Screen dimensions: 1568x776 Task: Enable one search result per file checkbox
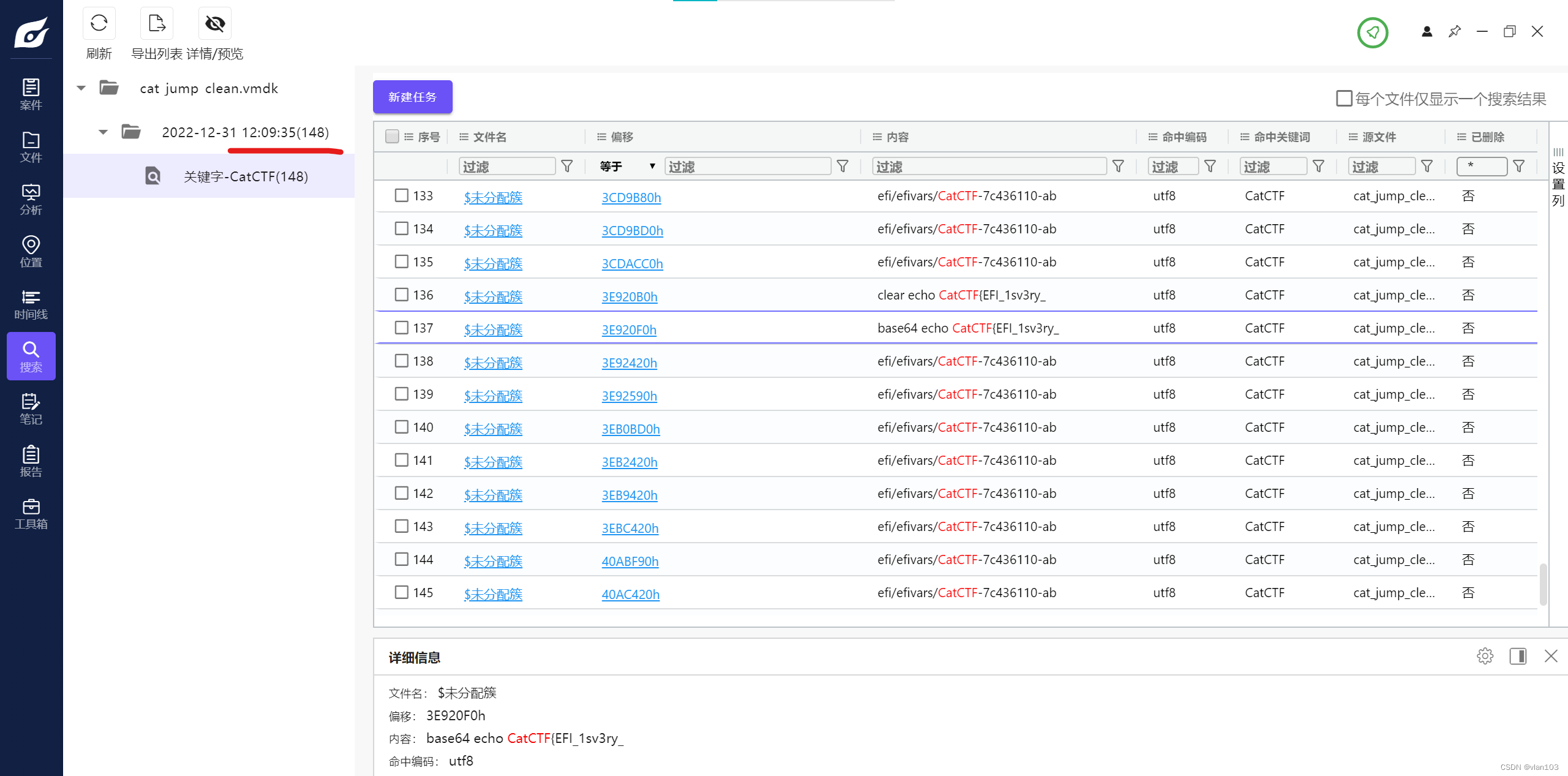[x=1344, y=99]
